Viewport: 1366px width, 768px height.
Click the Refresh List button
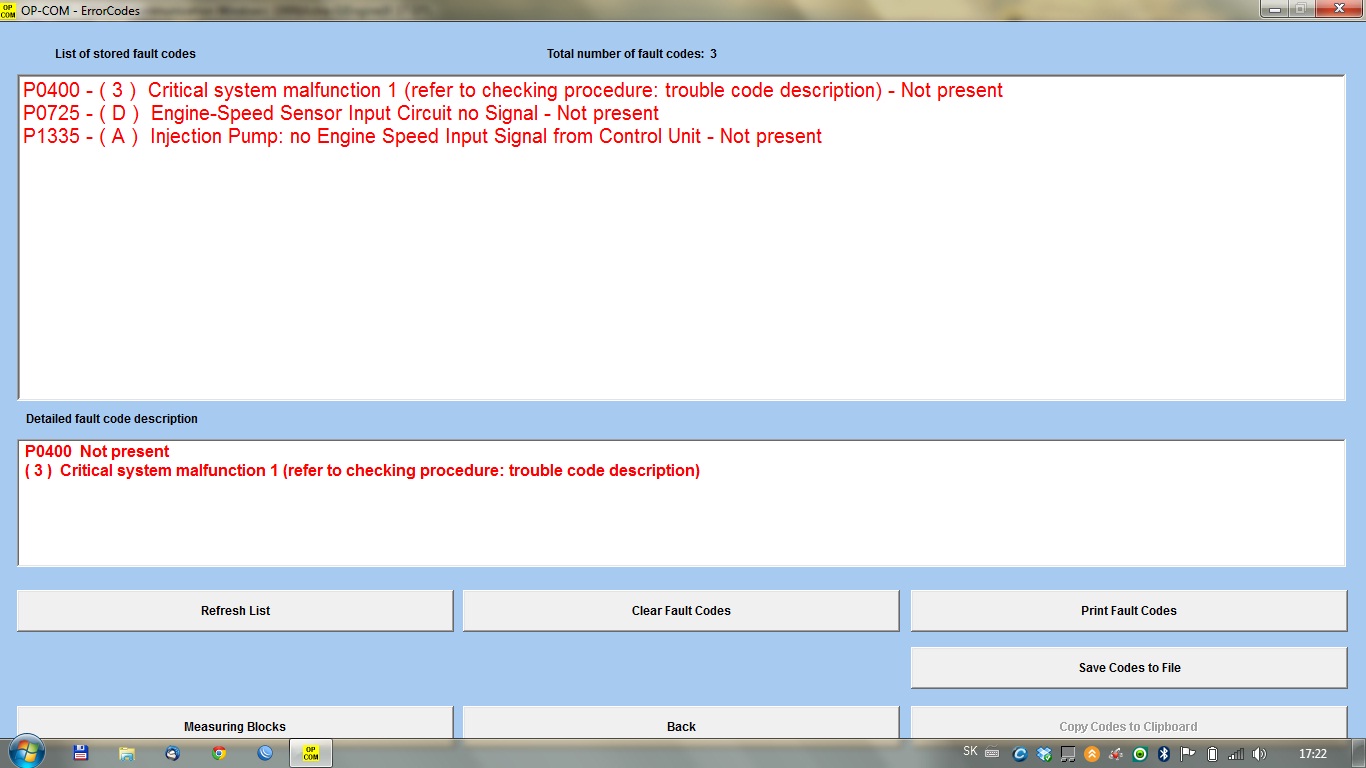tap(235, 611)
